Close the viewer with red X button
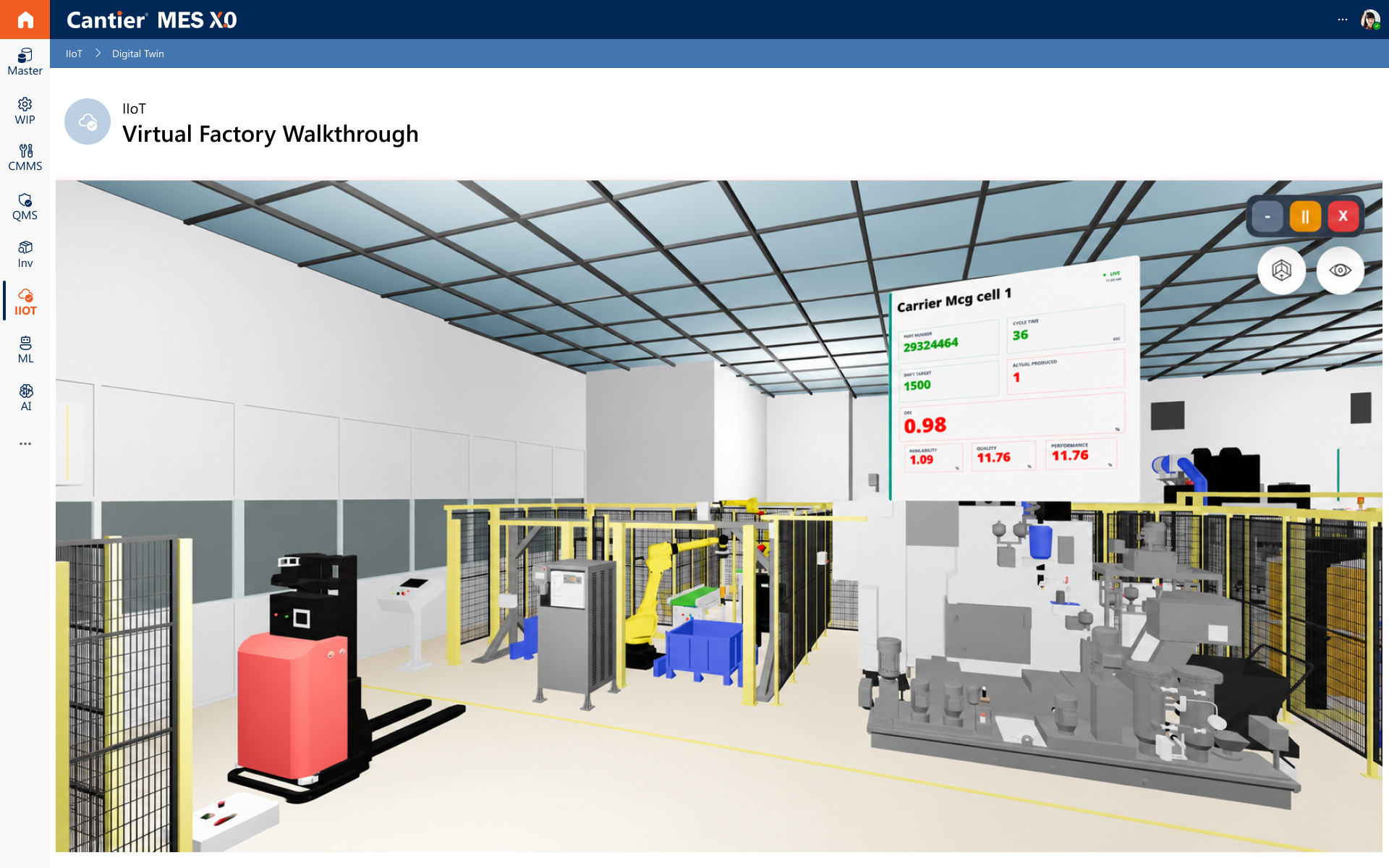 coord(1343,216)
